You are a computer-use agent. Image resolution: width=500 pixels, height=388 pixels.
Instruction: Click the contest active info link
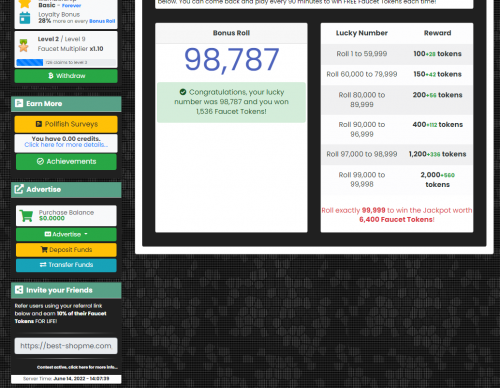point(77,367)
